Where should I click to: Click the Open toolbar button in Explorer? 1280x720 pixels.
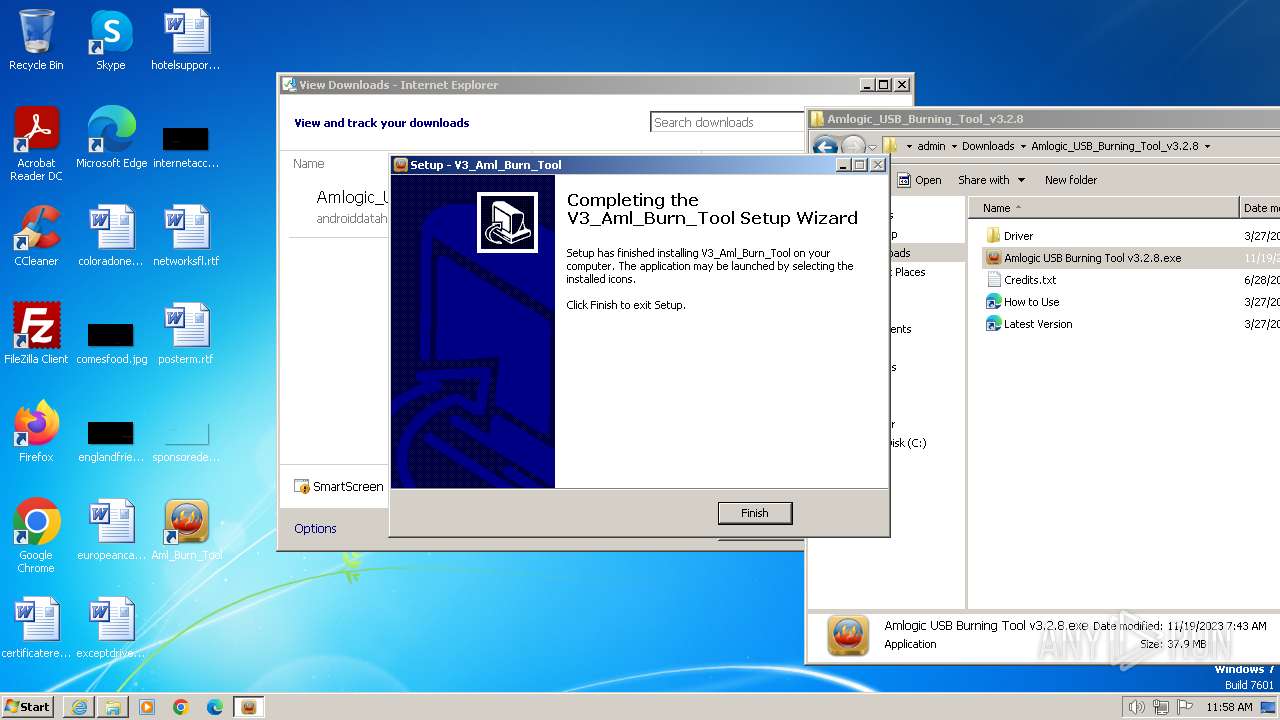coord(919,180)
